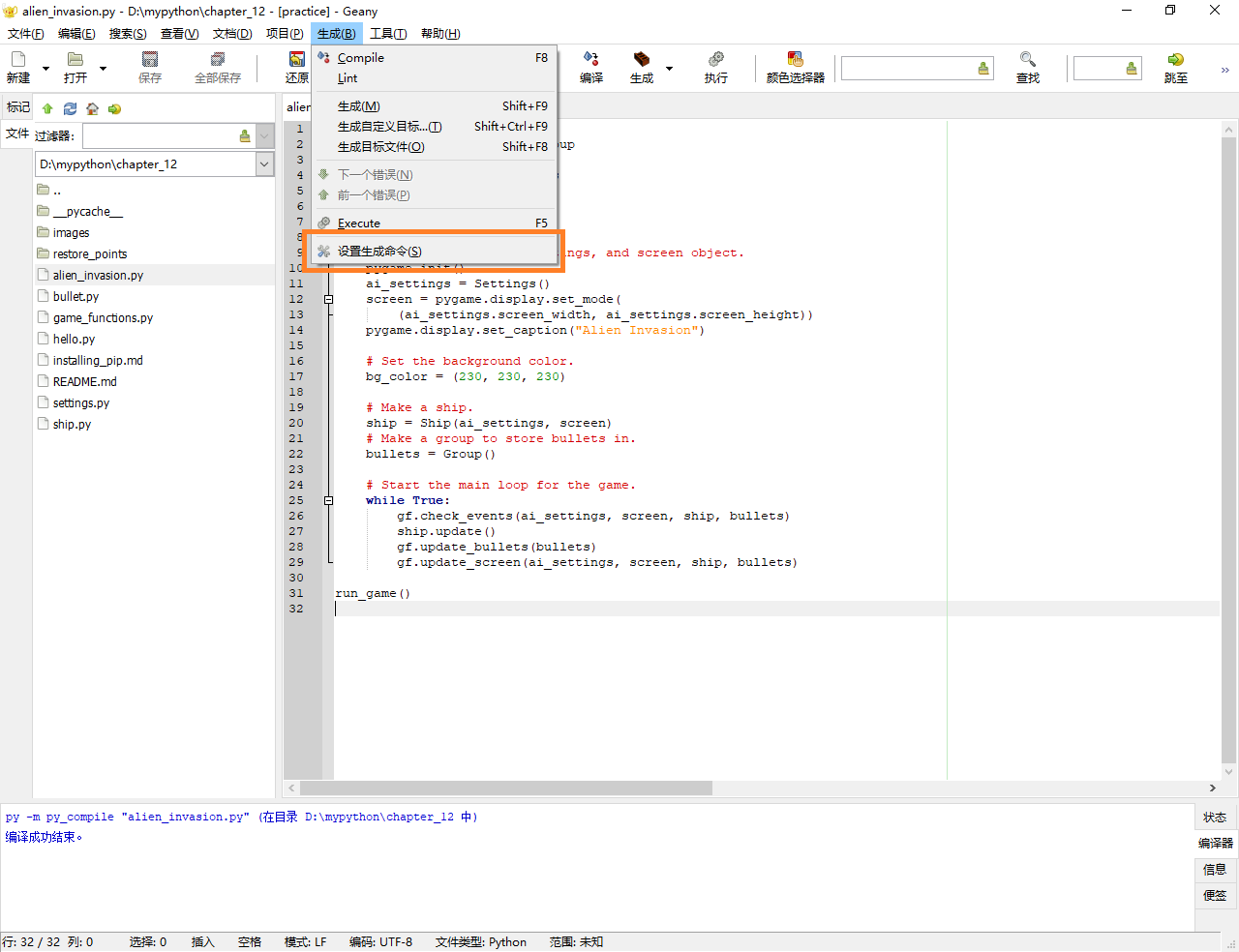Click the 生成 build brick icon in toolbar
The width and height of the screenshot is (1239, 952).
[641, 60]
